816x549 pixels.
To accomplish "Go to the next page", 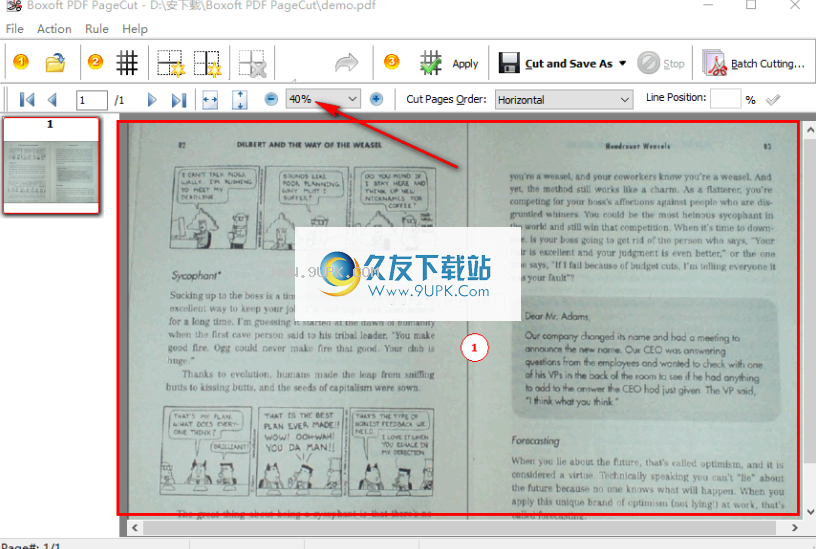I will click(151, 99).
